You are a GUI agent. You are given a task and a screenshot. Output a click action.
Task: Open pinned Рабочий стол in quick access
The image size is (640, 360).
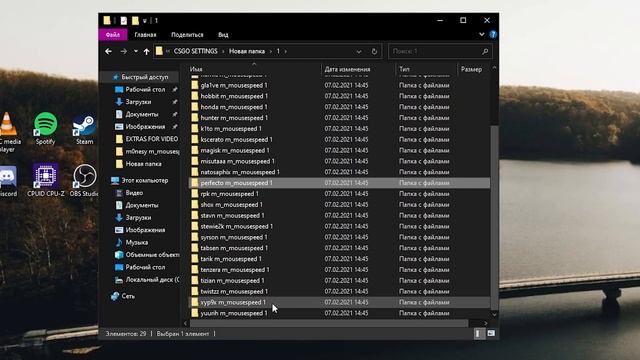tap(145, 89)
